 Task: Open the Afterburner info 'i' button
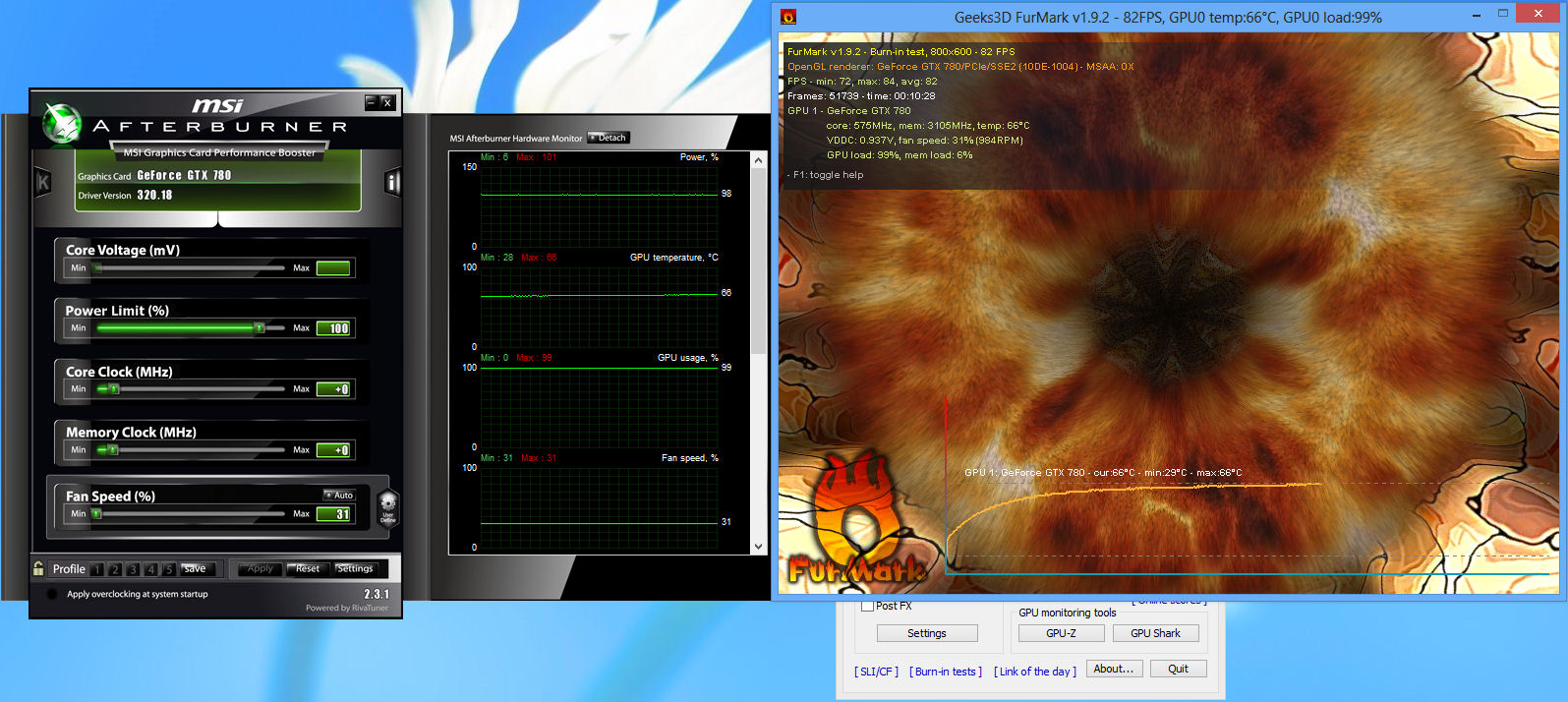pos(392,182)
